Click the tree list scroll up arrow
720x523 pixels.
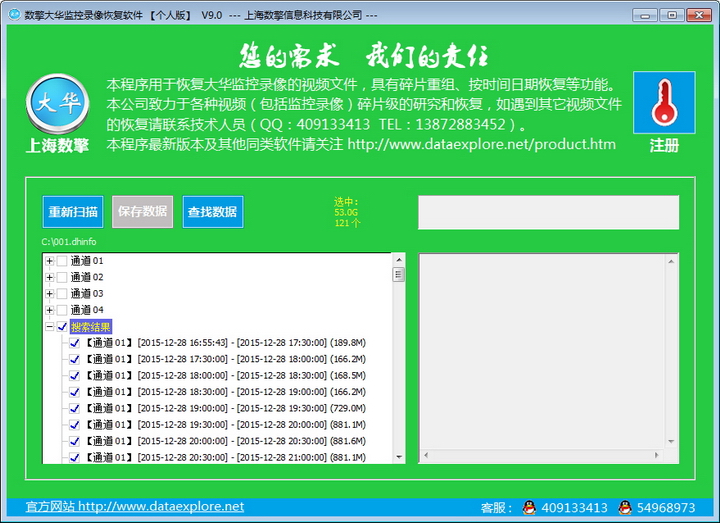tap(399, 260)
